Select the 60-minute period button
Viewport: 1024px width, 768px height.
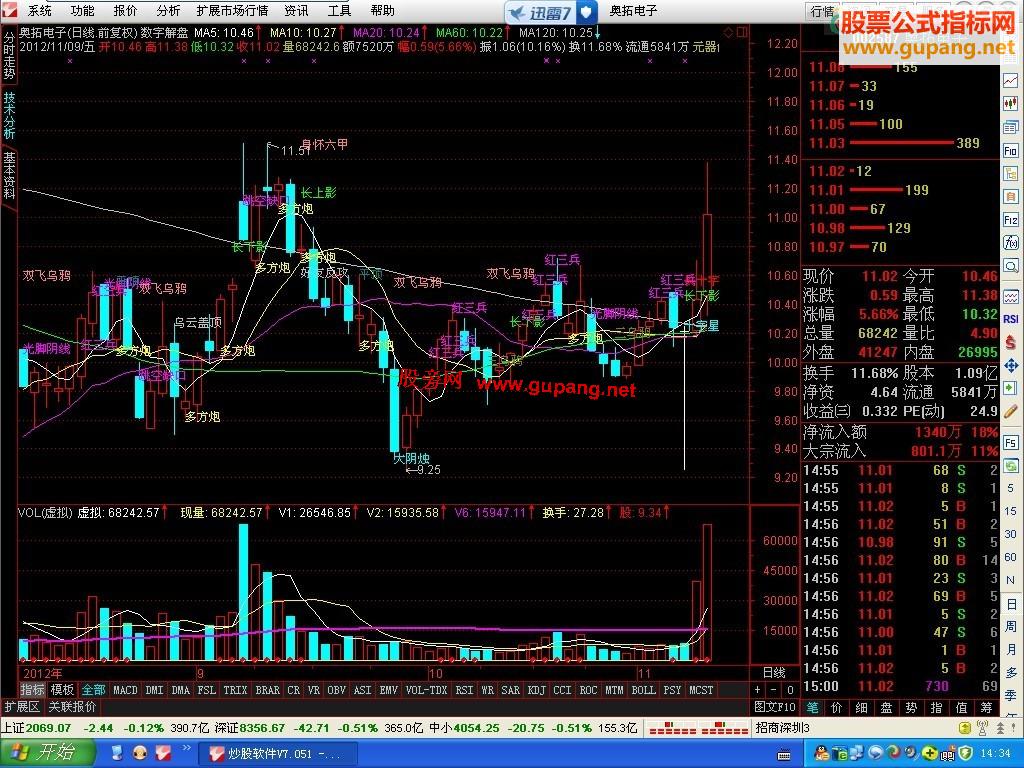(1010, 557)
